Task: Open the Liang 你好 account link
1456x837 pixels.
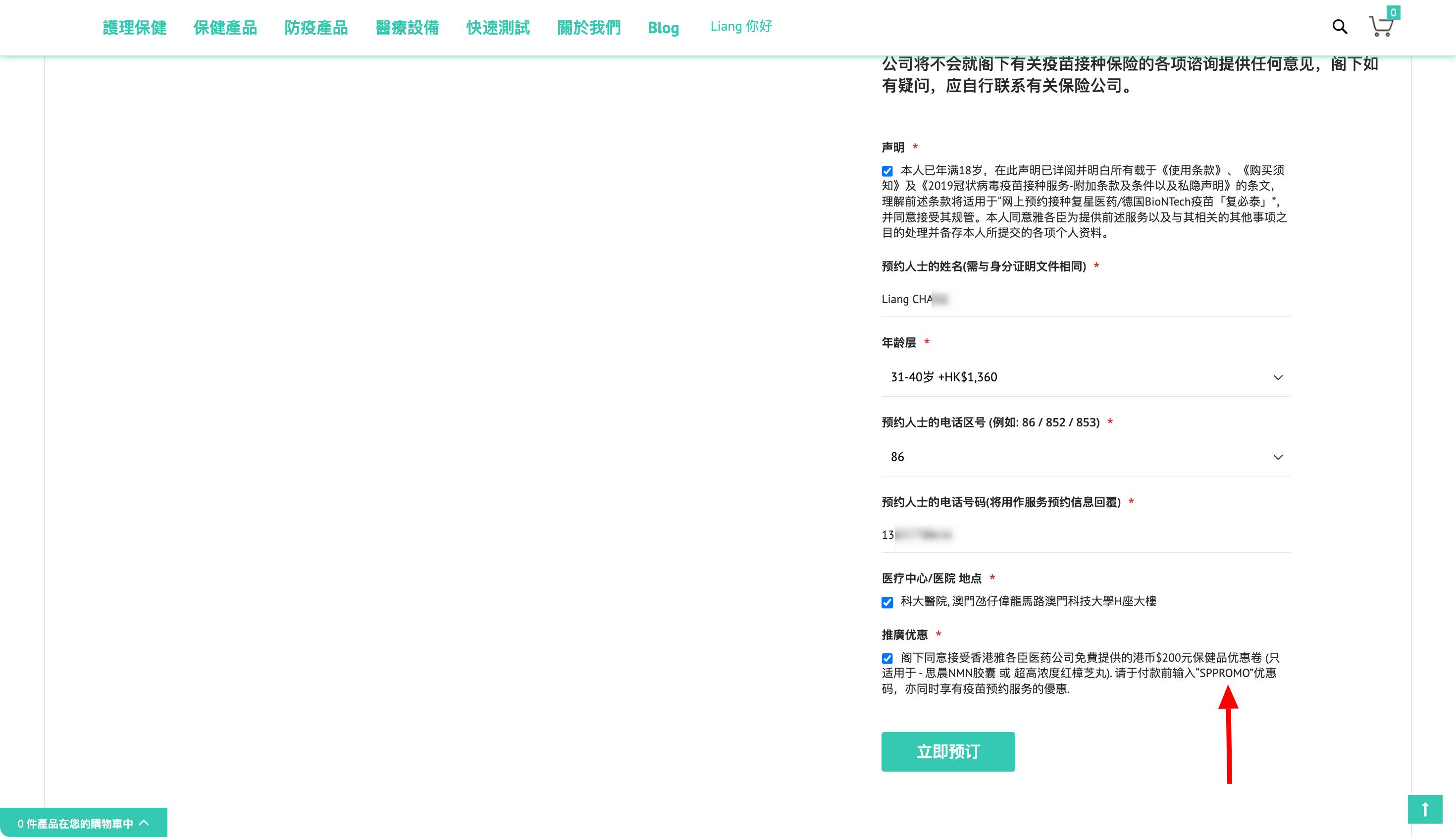Action: 741,26
